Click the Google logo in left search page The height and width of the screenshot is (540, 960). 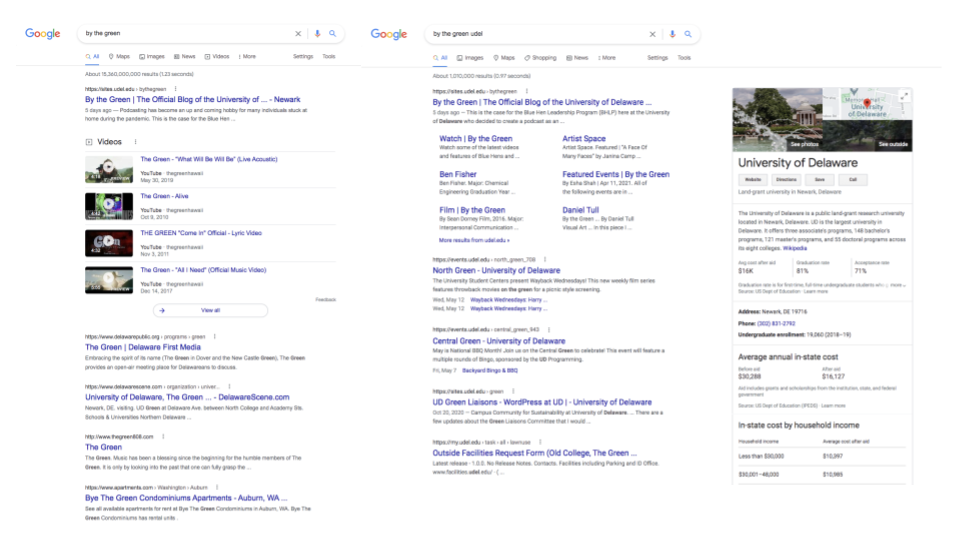coord(42,34)
